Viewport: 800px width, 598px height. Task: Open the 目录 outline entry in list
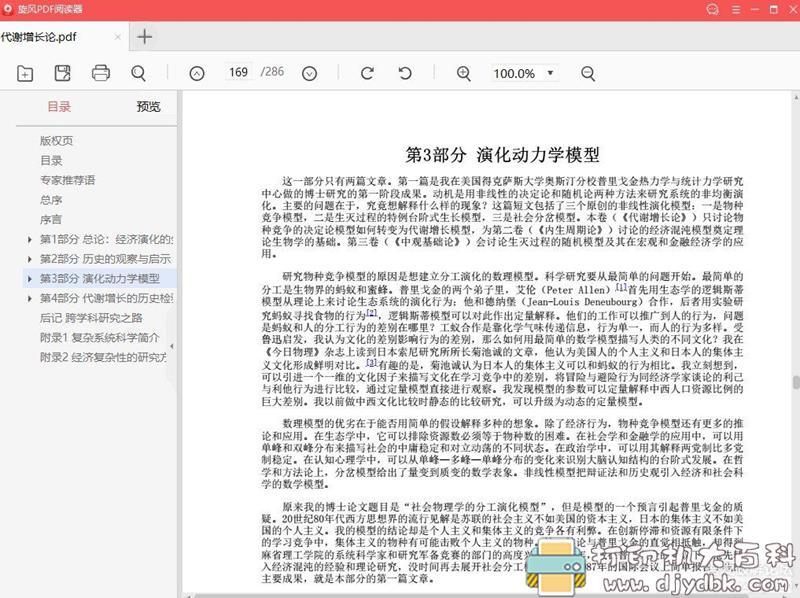pos(51,161)
